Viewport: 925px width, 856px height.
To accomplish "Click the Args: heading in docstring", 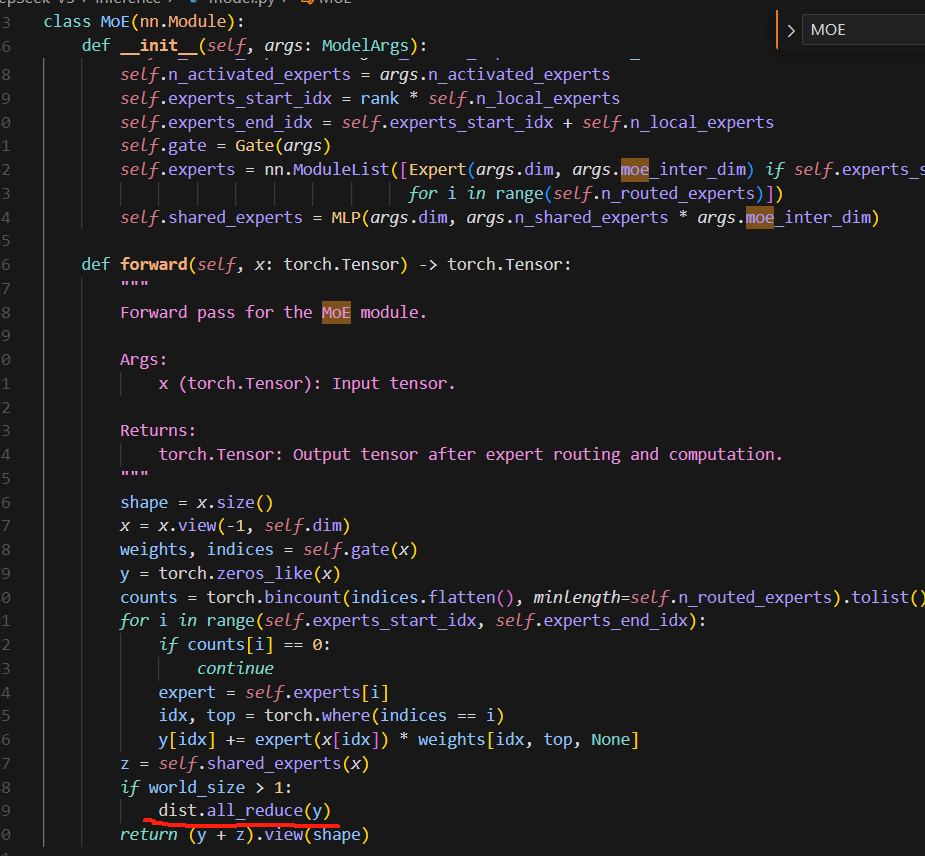I will tap(144, 359).
